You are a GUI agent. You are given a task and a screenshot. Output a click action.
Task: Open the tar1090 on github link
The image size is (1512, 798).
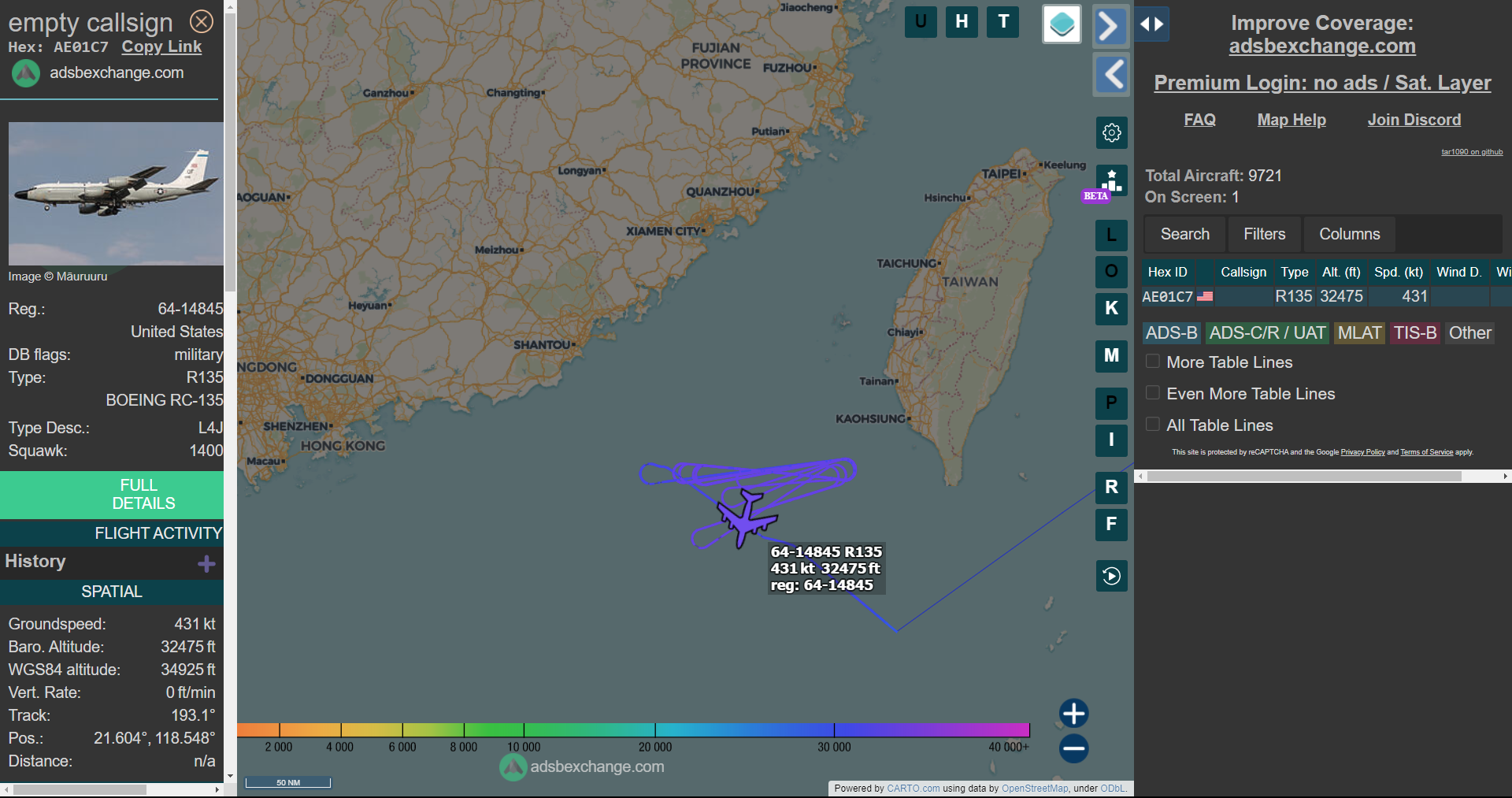click(x=1472, y=152)
